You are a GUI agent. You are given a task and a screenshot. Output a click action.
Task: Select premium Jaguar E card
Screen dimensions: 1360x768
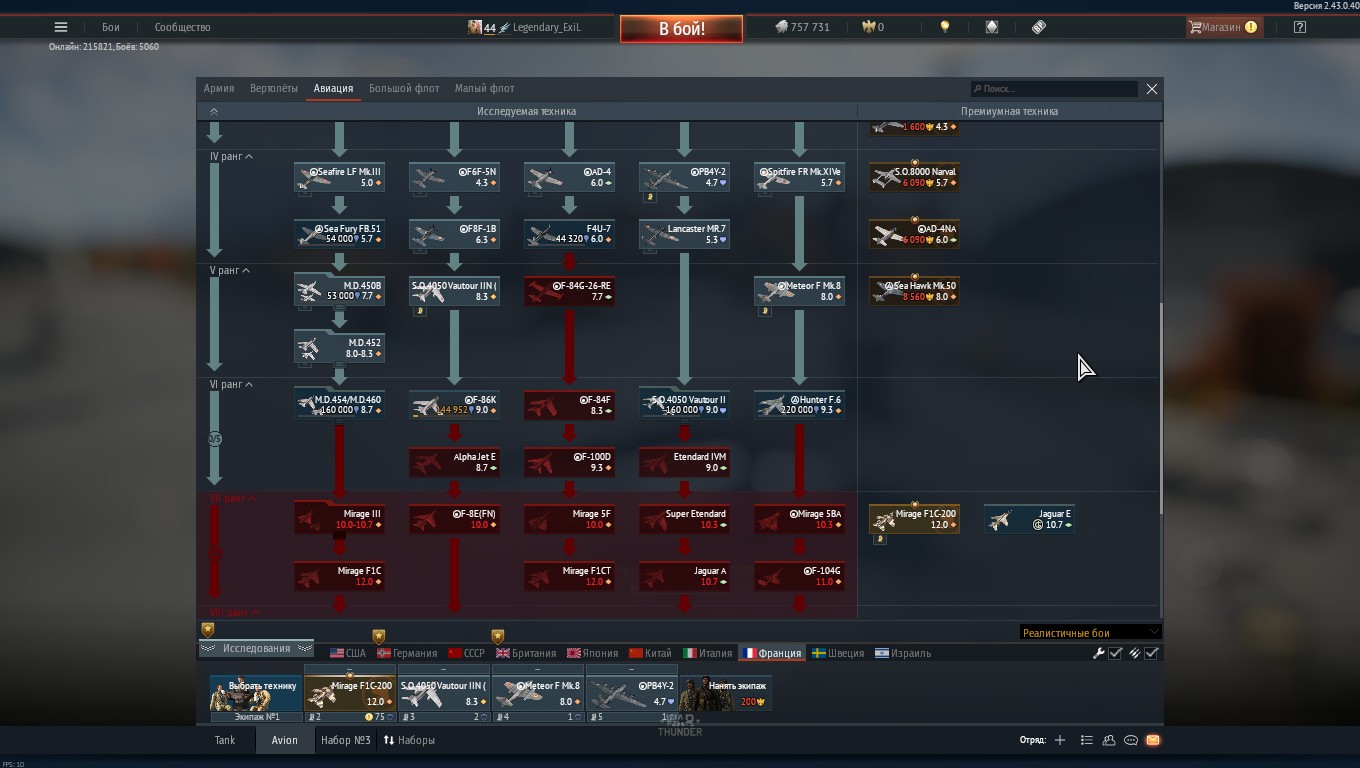click(x=1029, y=519)
